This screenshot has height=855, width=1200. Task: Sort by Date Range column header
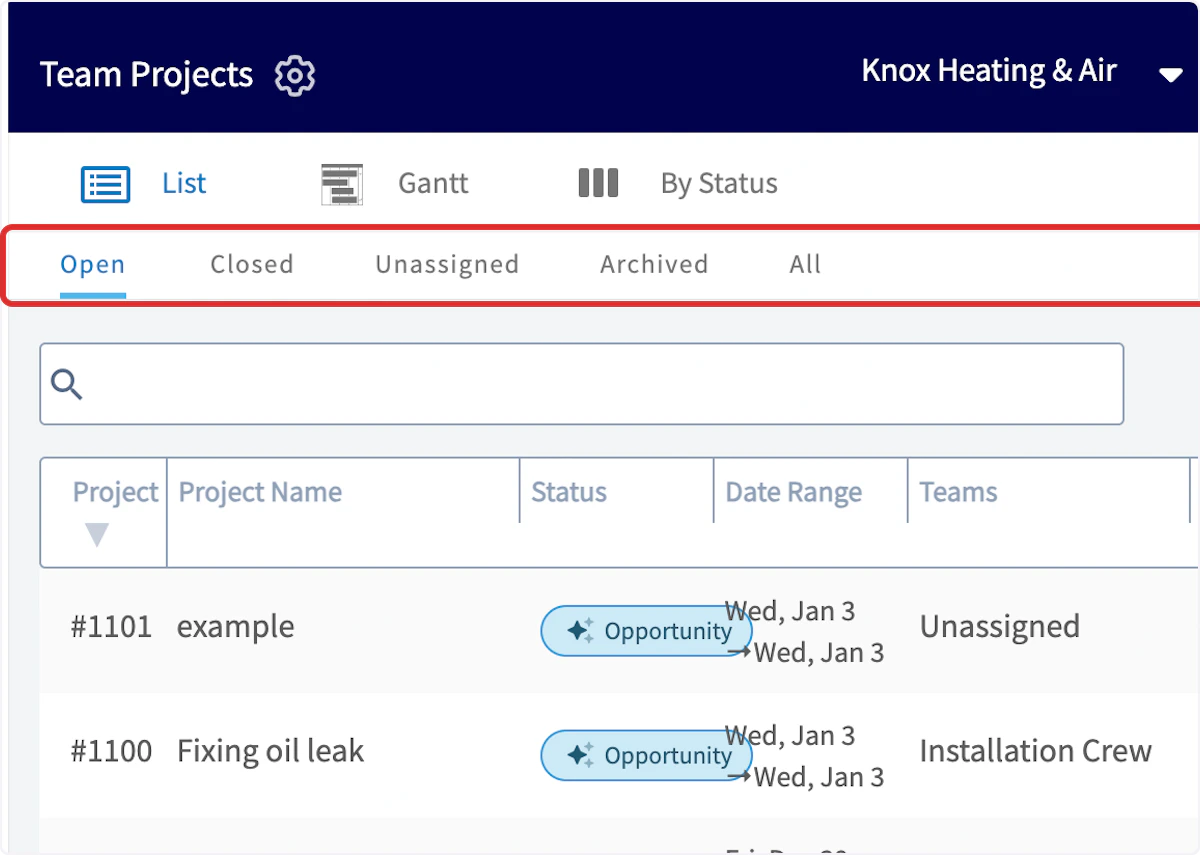pos(794,492)
